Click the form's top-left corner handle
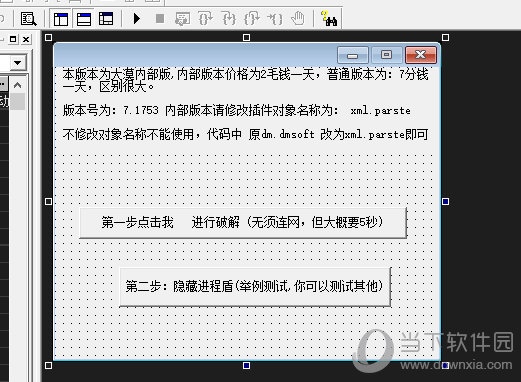This screenshot has width=521, height=382. tap(48, 37)
